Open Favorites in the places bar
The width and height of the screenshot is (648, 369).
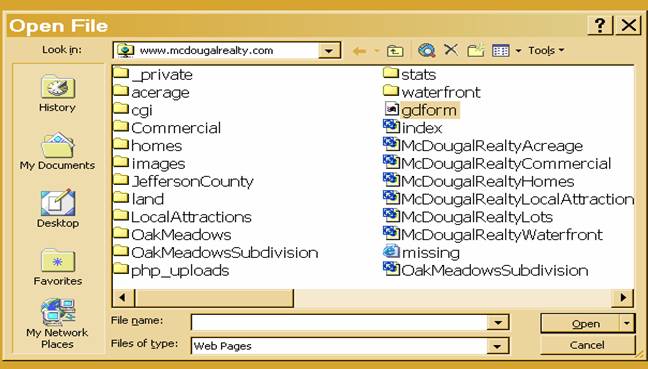57,267
